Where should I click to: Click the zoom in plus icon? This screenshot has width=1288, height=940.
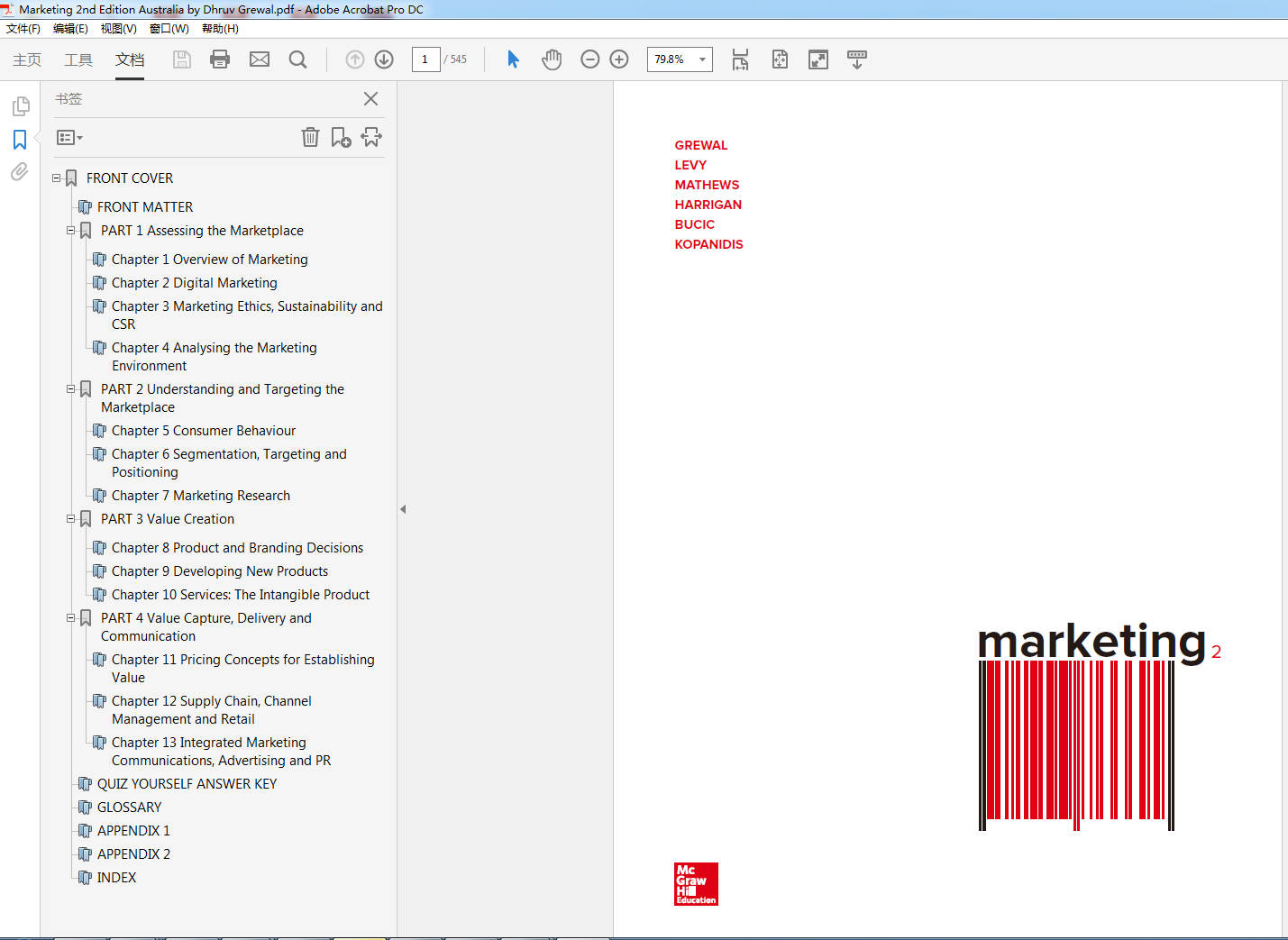click(x=619, y=59)
